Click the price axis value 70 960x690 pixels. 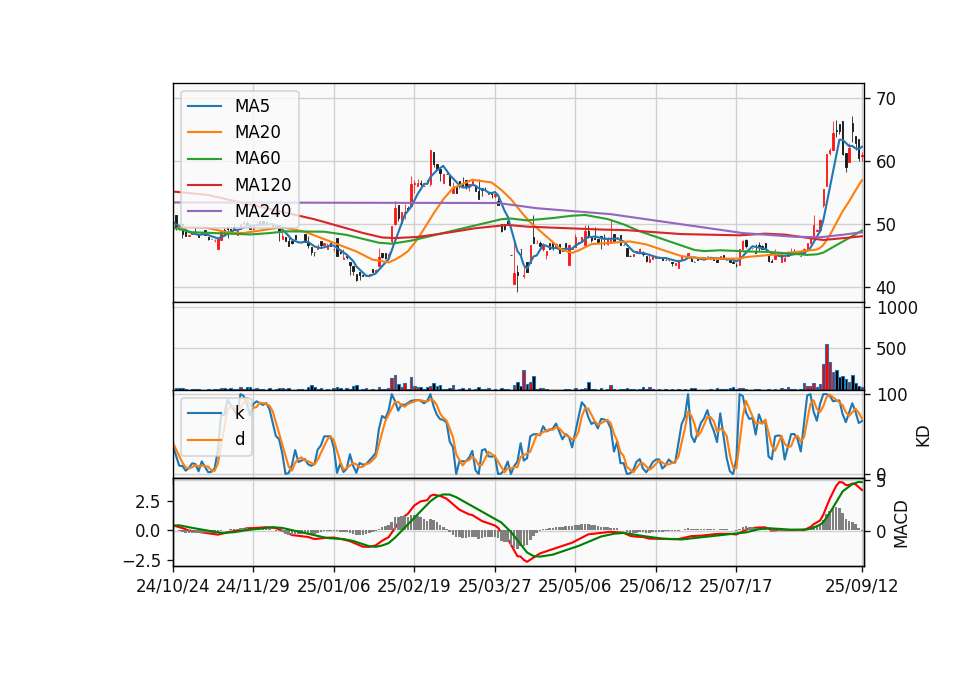click(886, 99)
